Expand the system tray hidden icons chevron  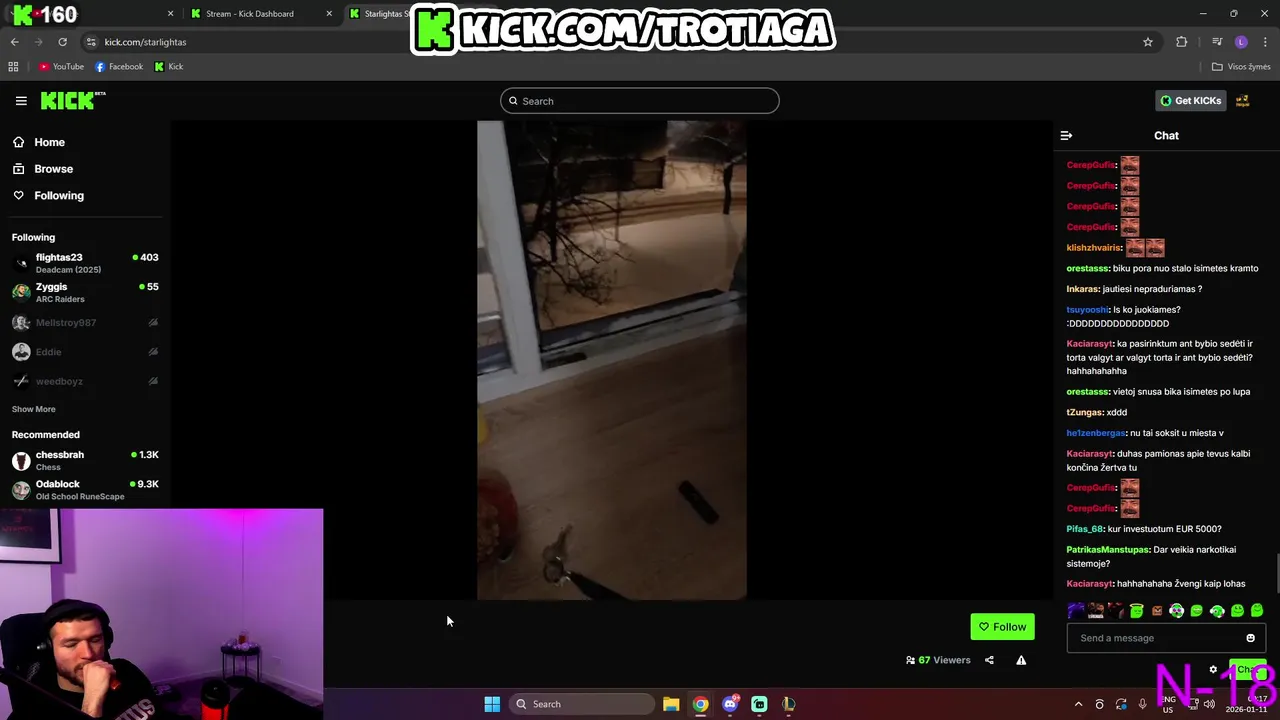tap(1078, 704)
